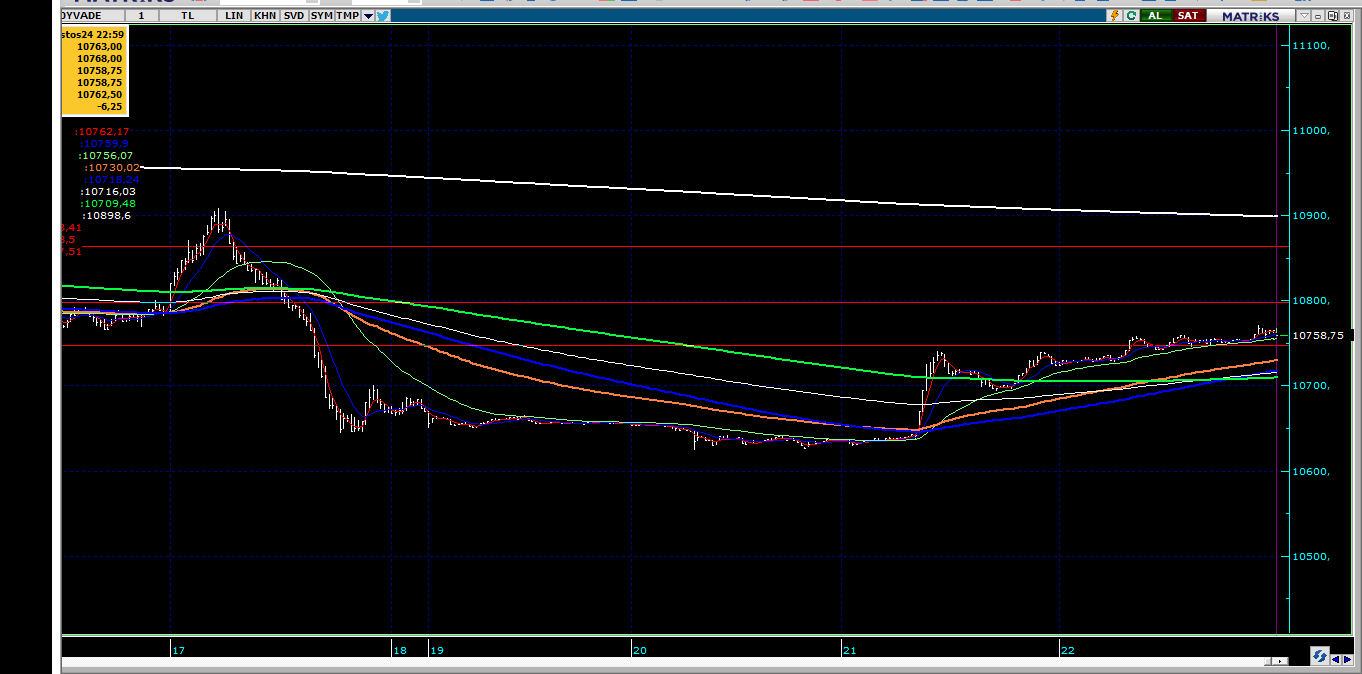Image resolution: width=1362 pixels, height=674 pixels.
Task: Click the 11000 price axis label
Action: pyautogui.click(x=1311, y=131)
